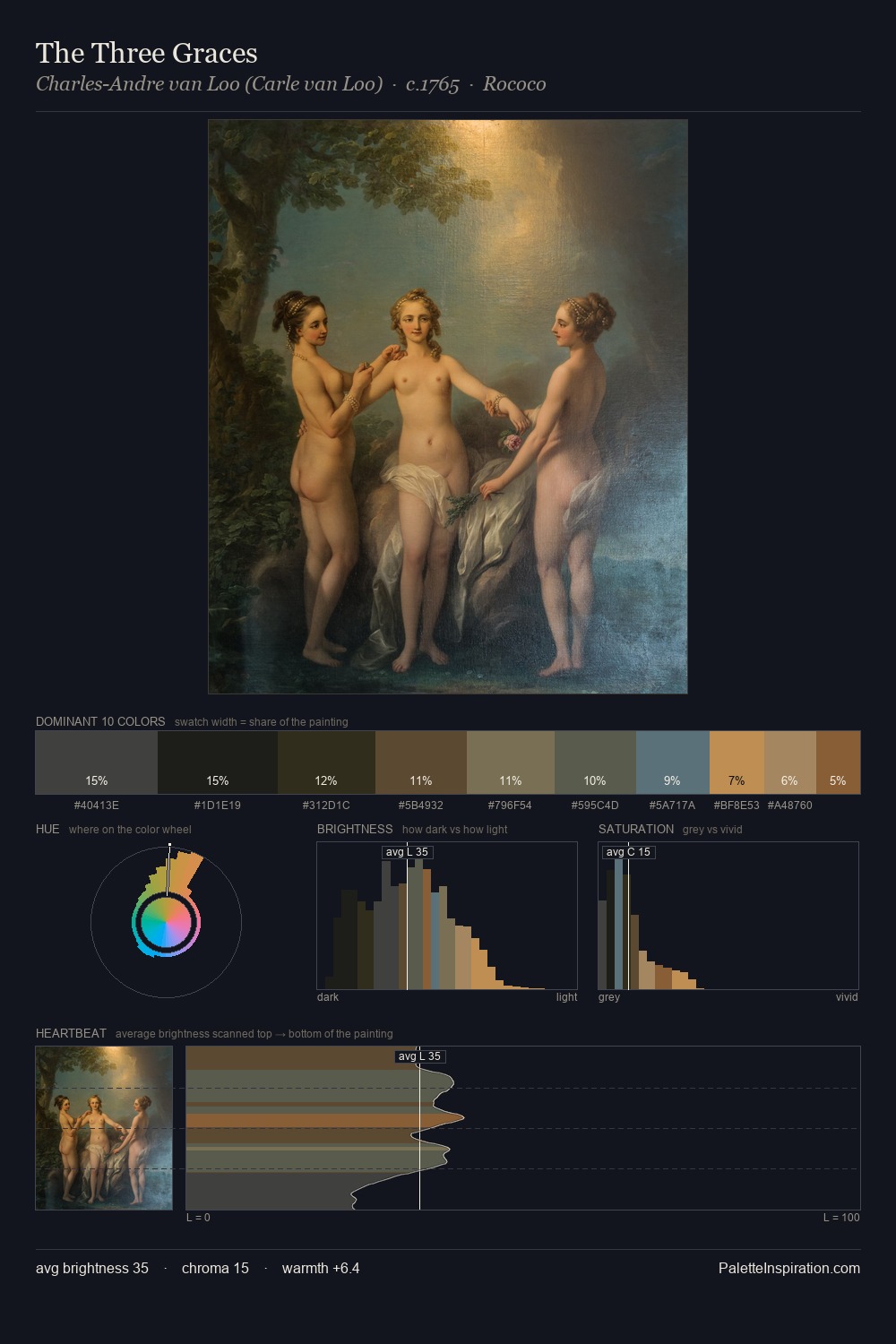Image resolution: width=896 pixels, height=1344 pixels.
Task: Click the HUE section heading
Action: [47, 829]
